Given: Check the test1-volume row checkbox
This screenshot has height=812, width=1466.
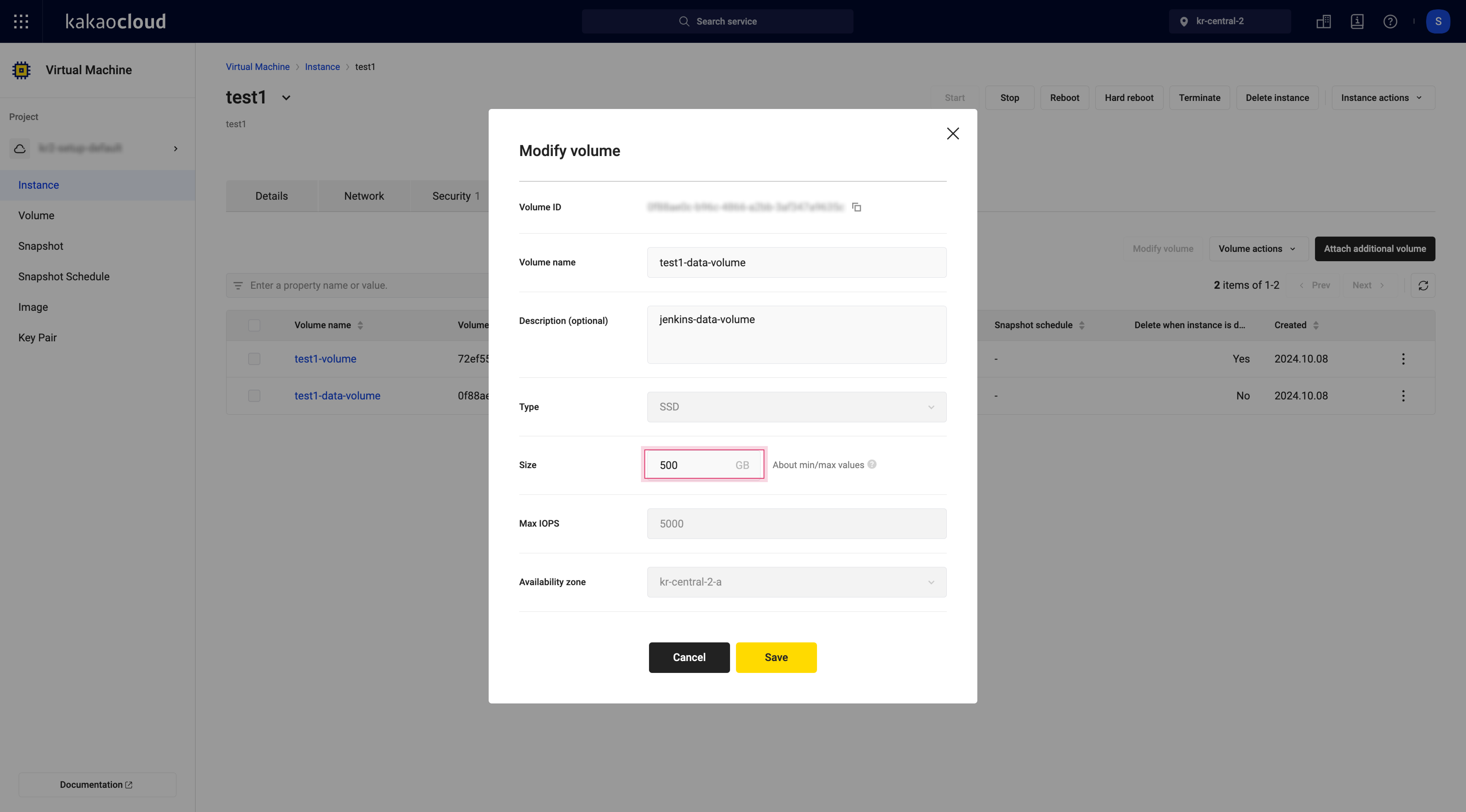Looking at the screenshot, I should point(254,359).
